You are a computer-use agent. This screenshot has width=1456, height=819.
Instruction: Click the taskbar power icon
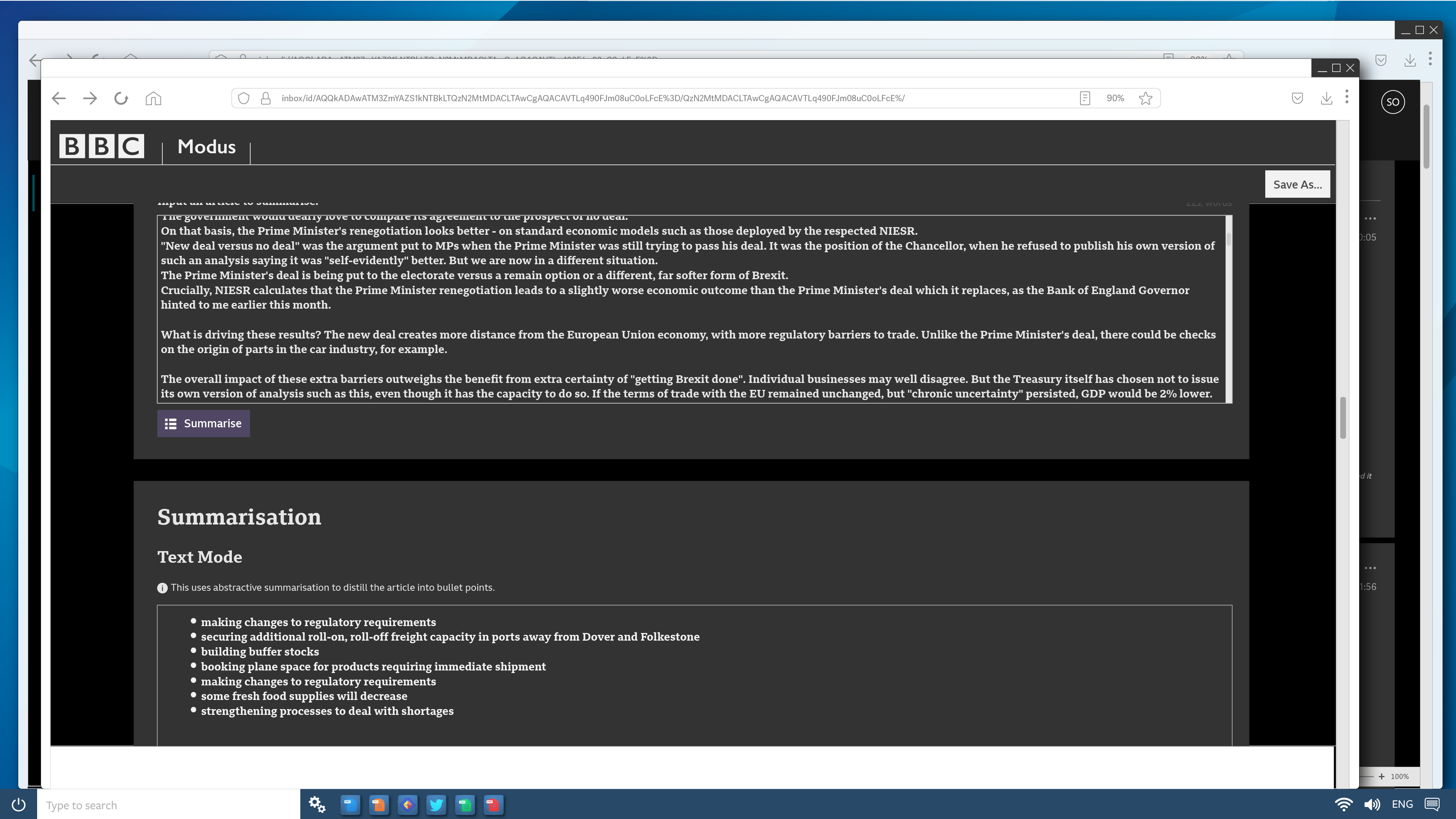(19, 804)
